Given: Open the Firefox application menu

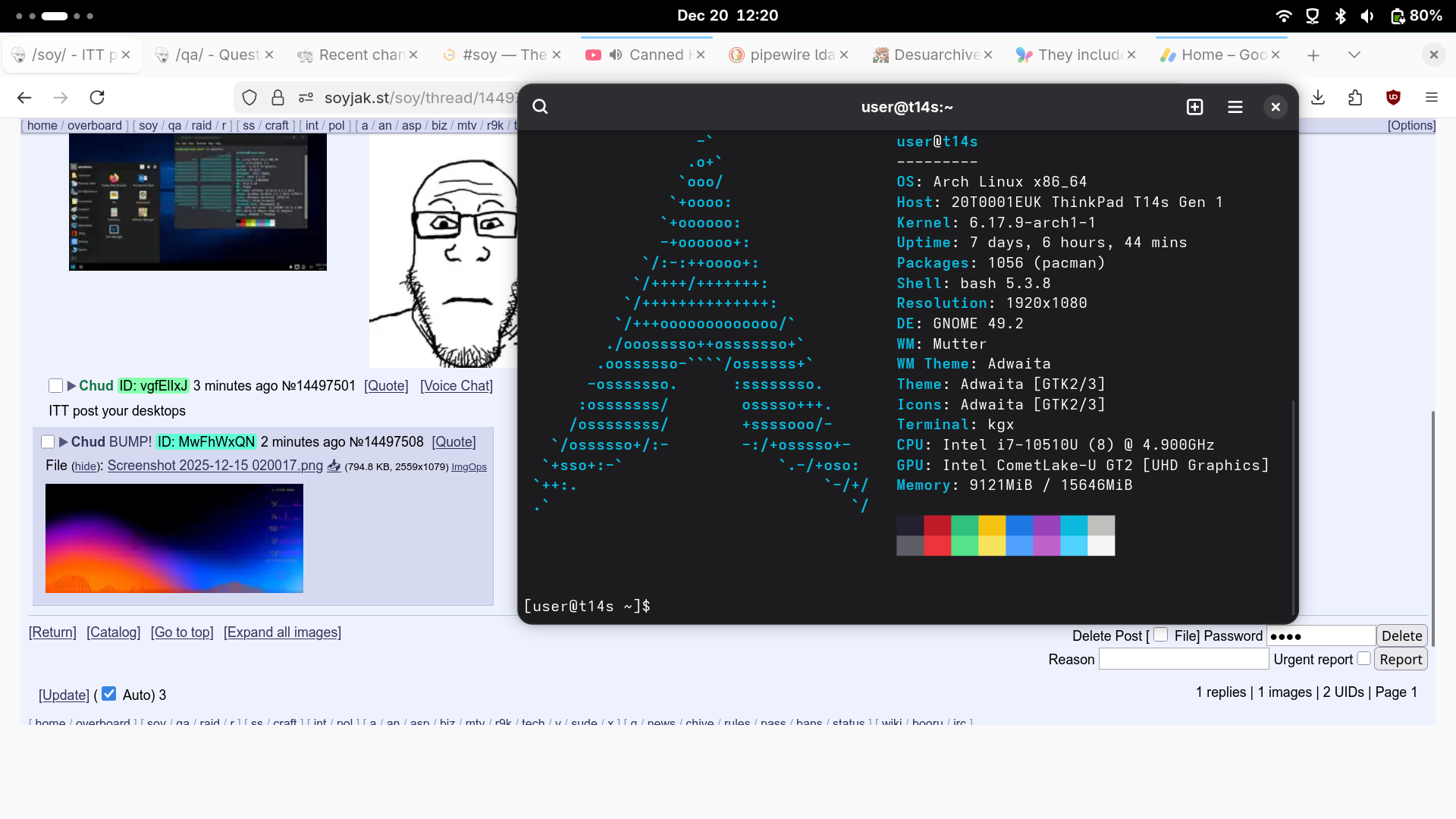Looking at the screenshot, I should click(1431, 97).
